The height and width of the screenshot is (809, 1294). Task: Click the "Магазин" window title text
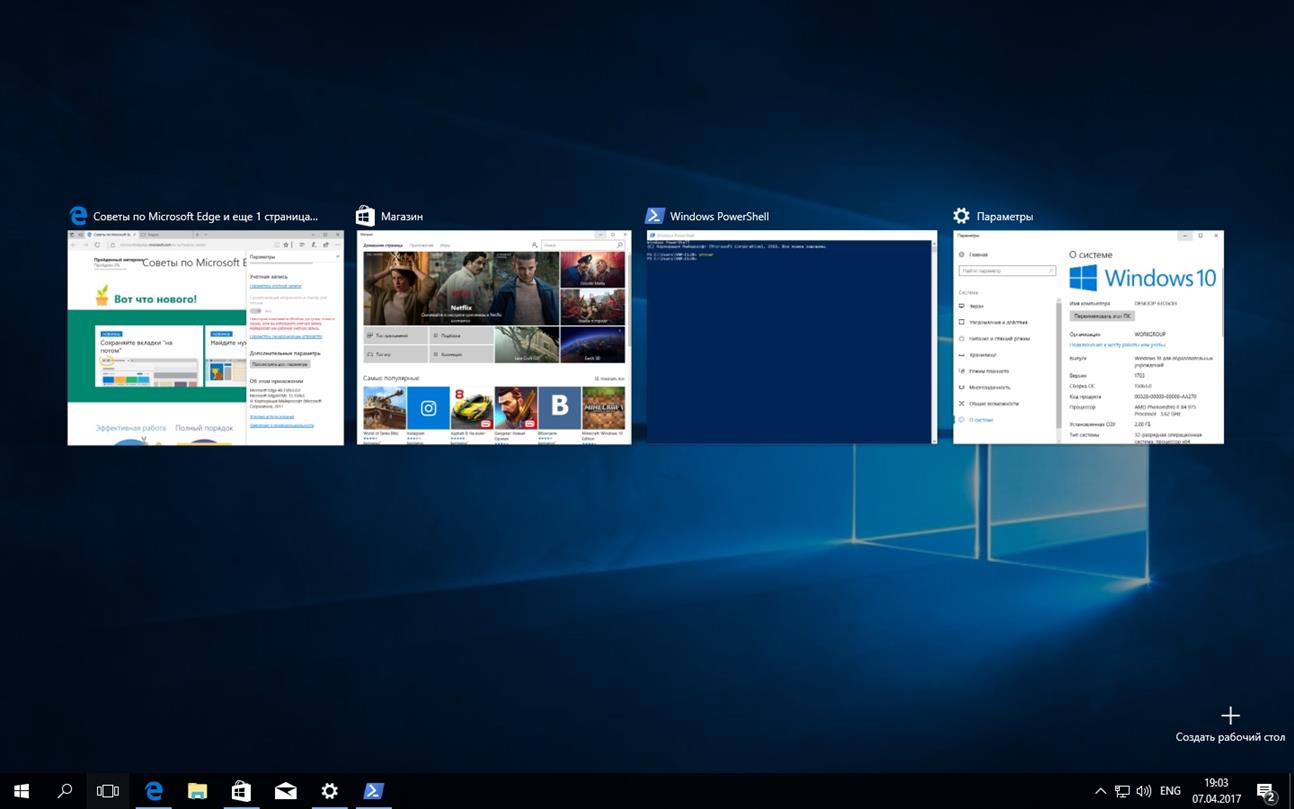point(402,216)
